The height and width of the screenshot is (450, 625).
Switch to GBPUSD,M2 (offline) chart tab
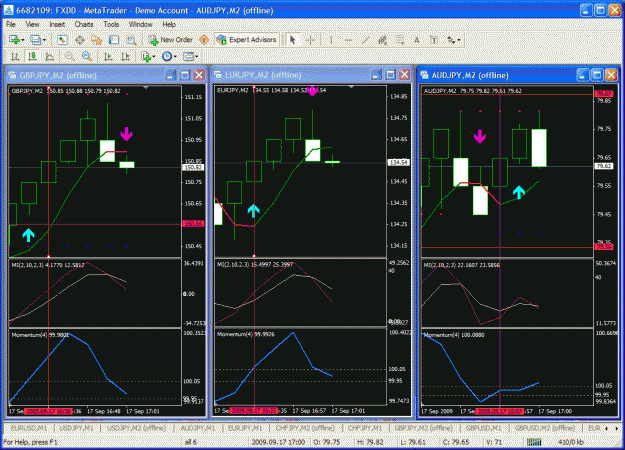[544, 428]
